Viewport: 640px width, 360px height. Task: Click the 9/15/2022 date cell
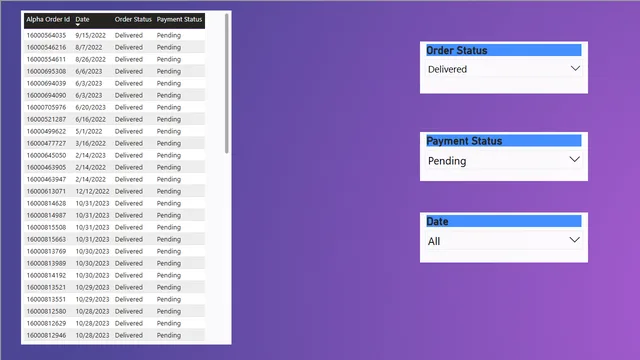(x=90, y=36)
